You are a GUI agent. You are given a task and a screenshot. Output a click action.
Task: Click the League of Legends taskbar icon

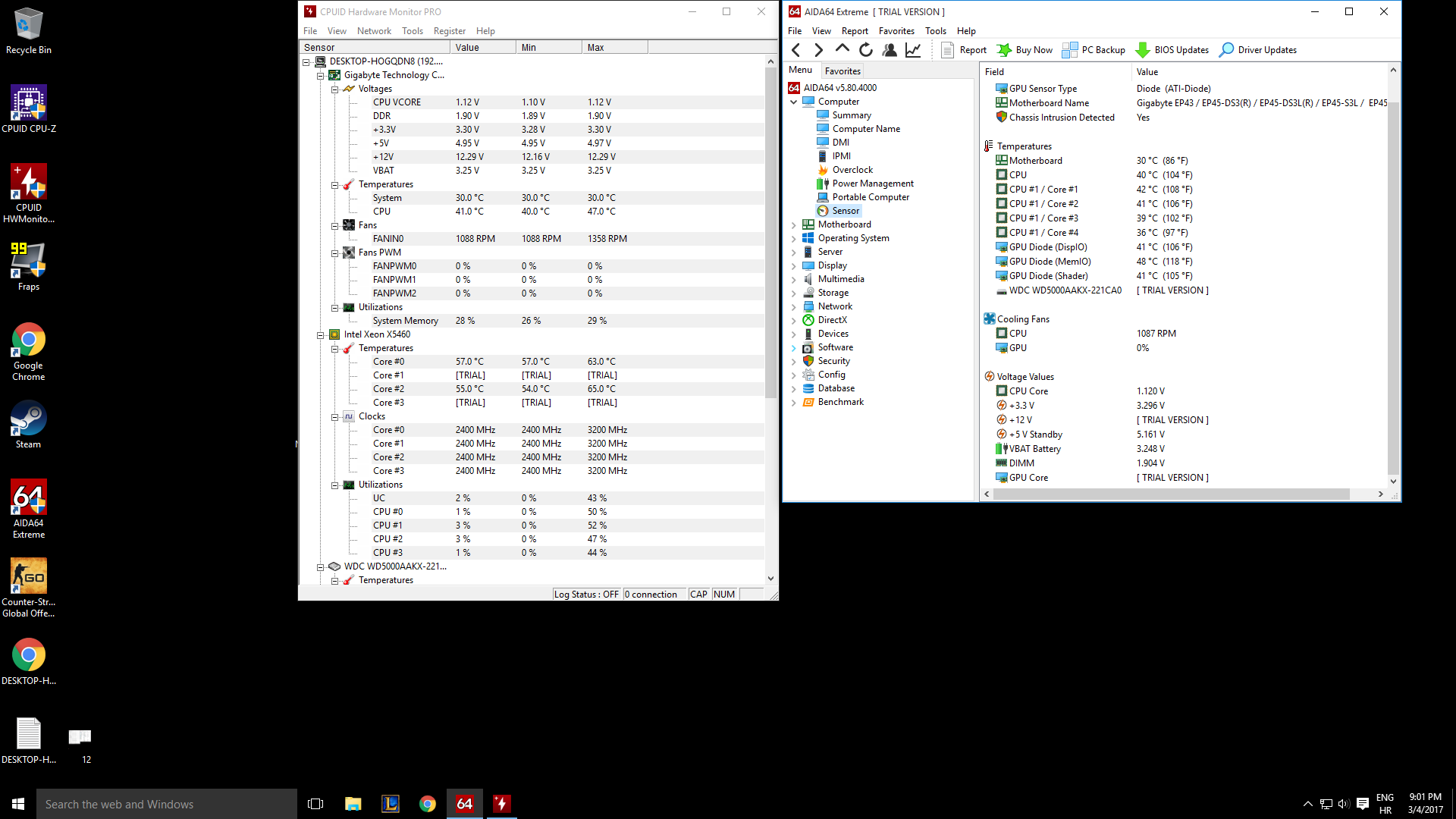[391, 804]
